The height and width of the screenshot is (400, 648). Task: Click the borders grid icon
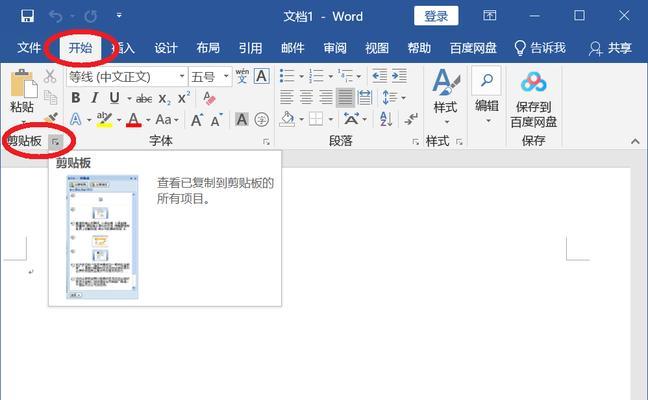click(x=316, y=119)
